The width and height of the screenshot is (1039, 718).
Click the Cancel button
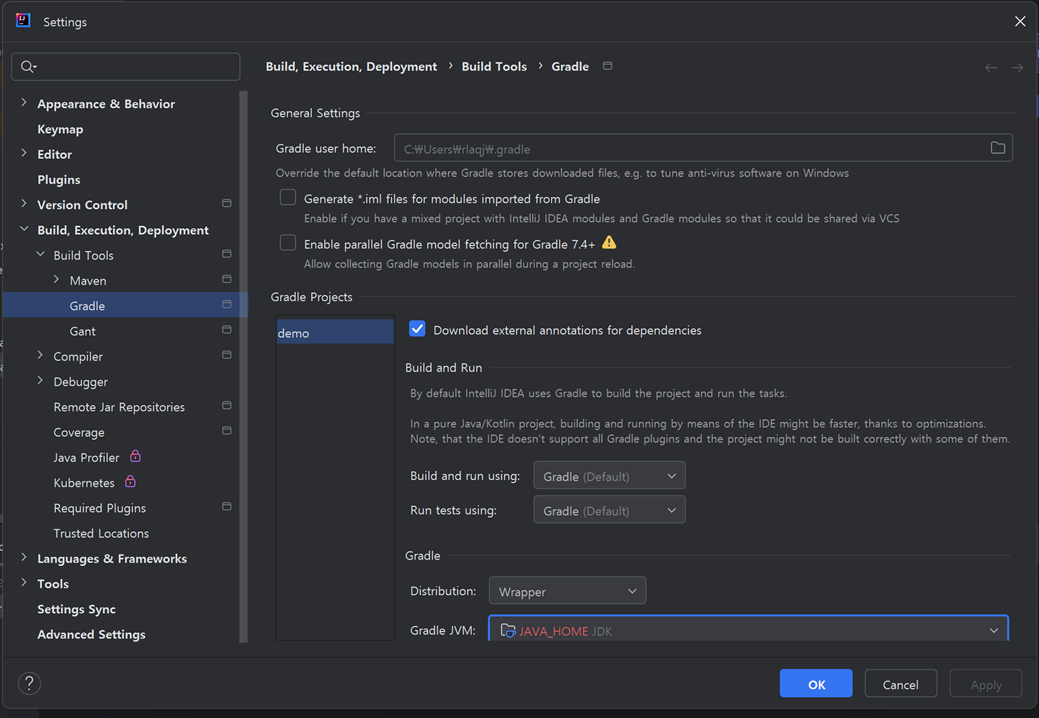click(x=901, y=684)
